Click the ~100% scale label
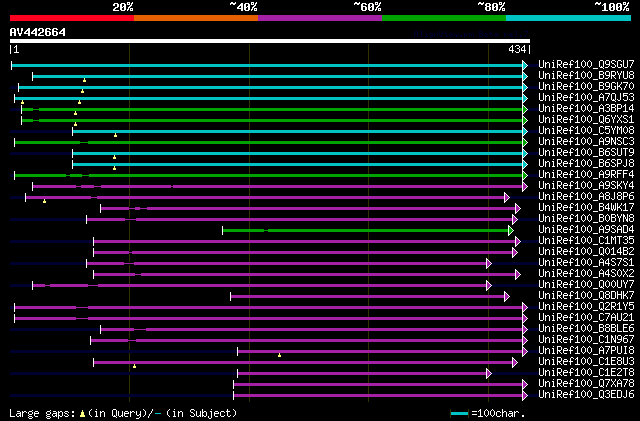The width and height of the screenshot is (640, 421). click(x=612, y=7)
